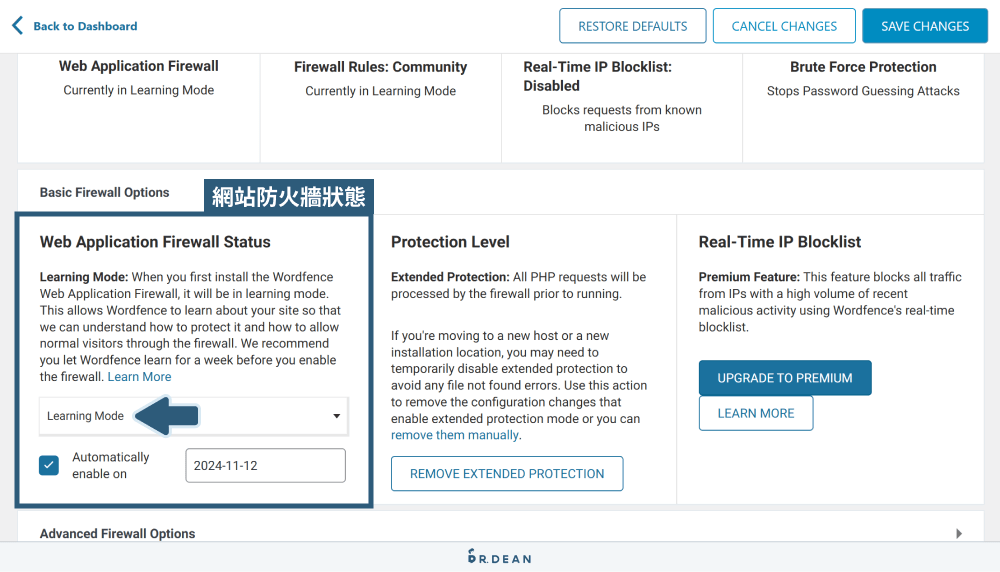Image resolution: width=1000 pixels, height=572 pixels.
Task: Edit the 2024-11-12 date field
Action: [265, 466]
